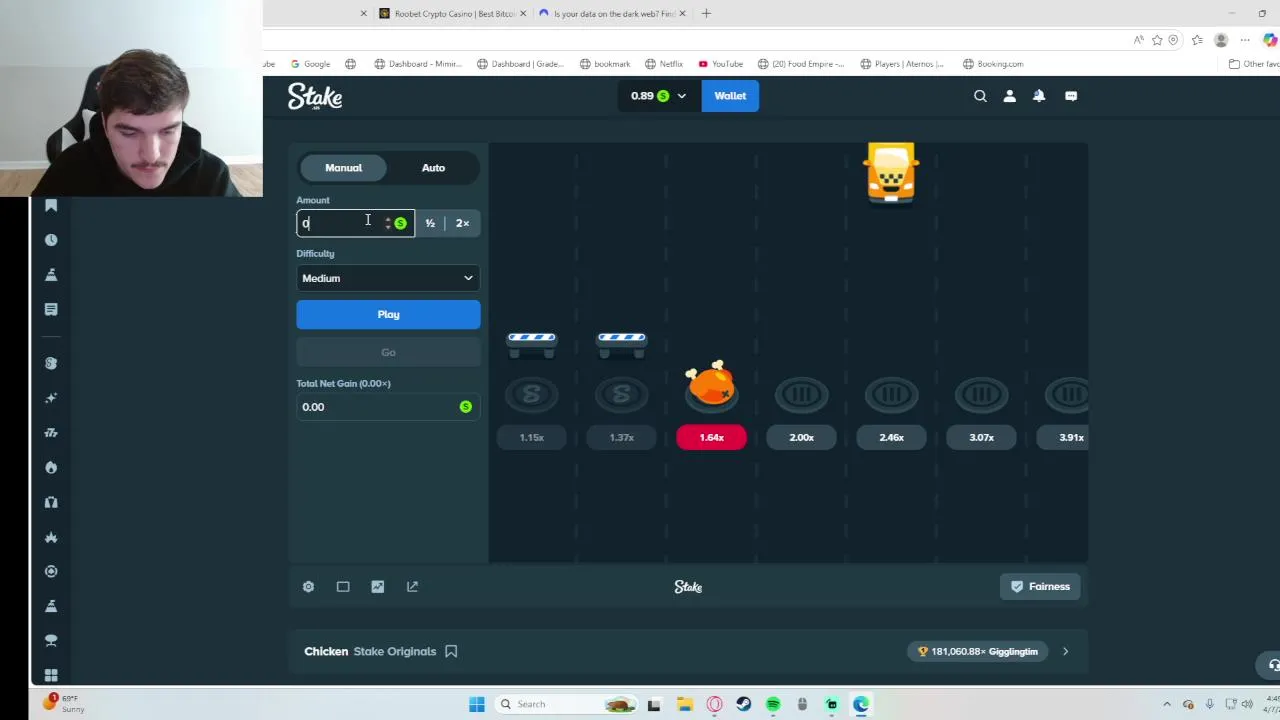Click the 181,060.88× Gigglingtim record

979,651
